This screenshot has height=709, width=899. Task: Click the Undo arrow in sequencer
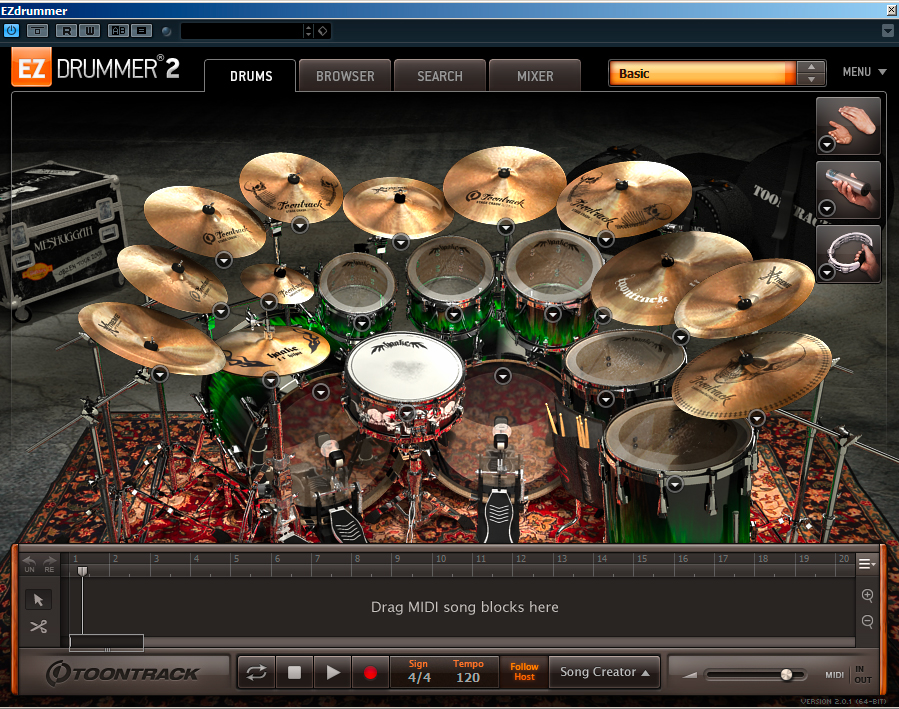coord(29,564)
